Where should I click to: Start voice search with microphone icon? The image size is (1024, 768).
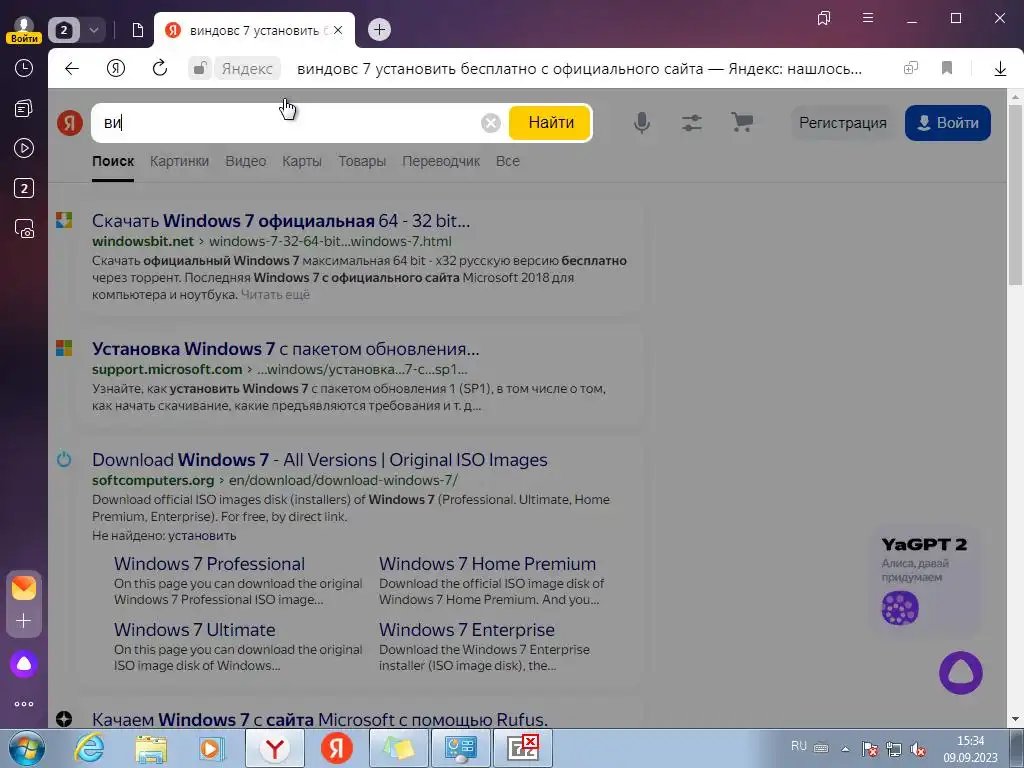click(x=642, y=123)
